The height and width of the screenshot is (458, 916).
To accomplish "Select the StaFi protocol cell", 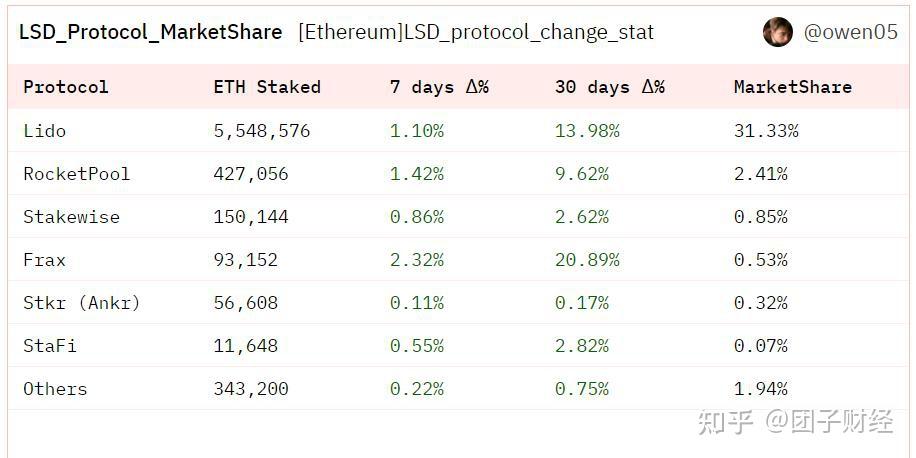I will click(x=50, y=346).
